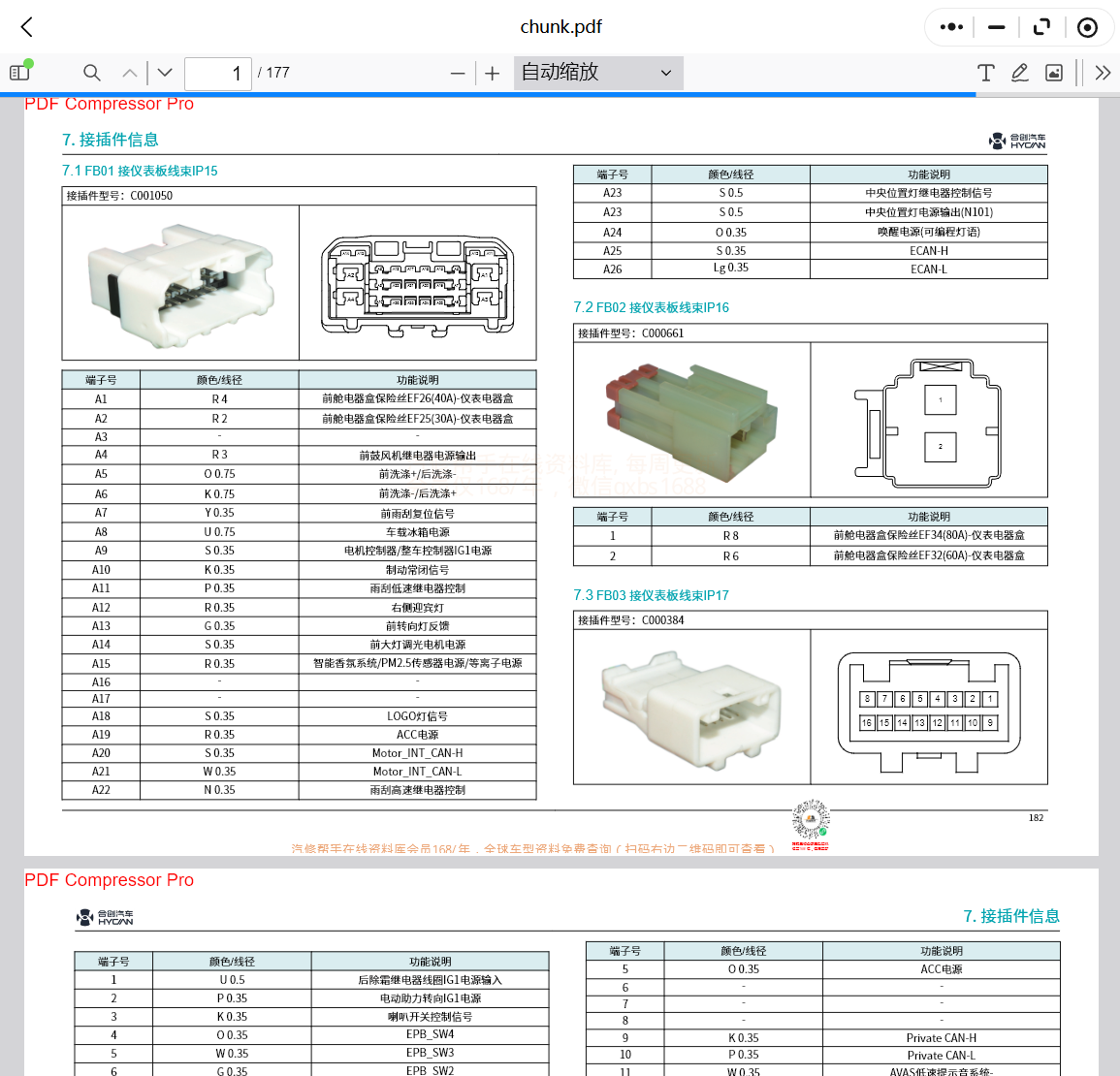This screenshot has width=1120, height=1076.
Task: Hide the toolbar using the dash icon
Action: 996,27
